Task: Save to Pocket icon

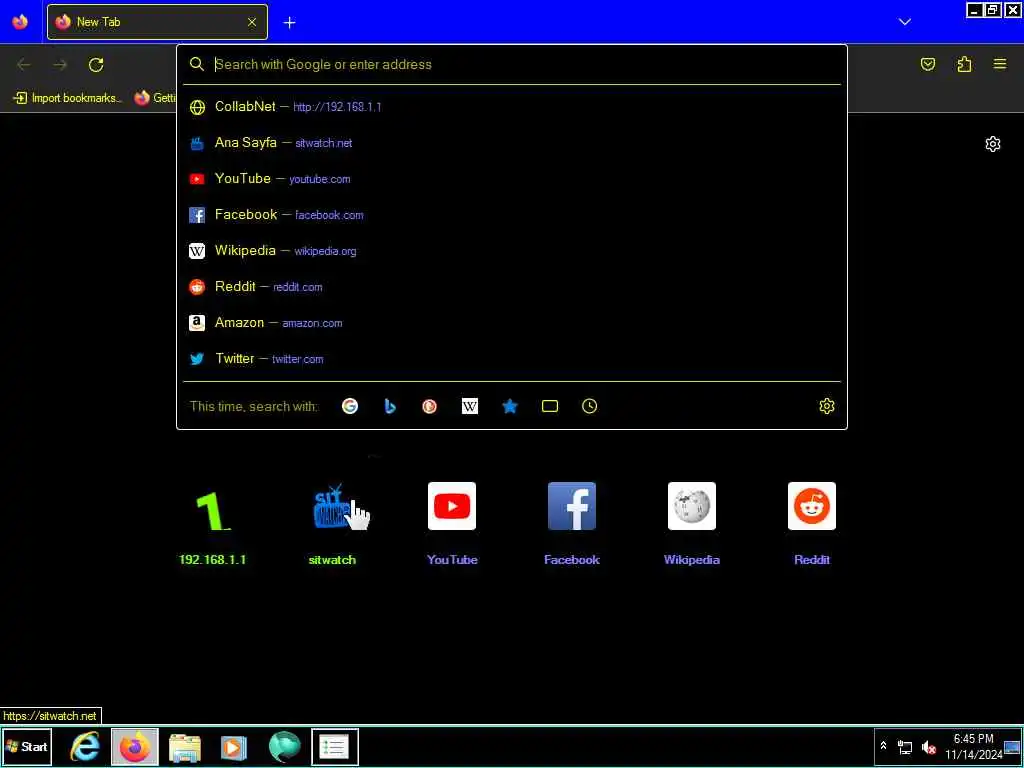Action: tap(928, 64)
